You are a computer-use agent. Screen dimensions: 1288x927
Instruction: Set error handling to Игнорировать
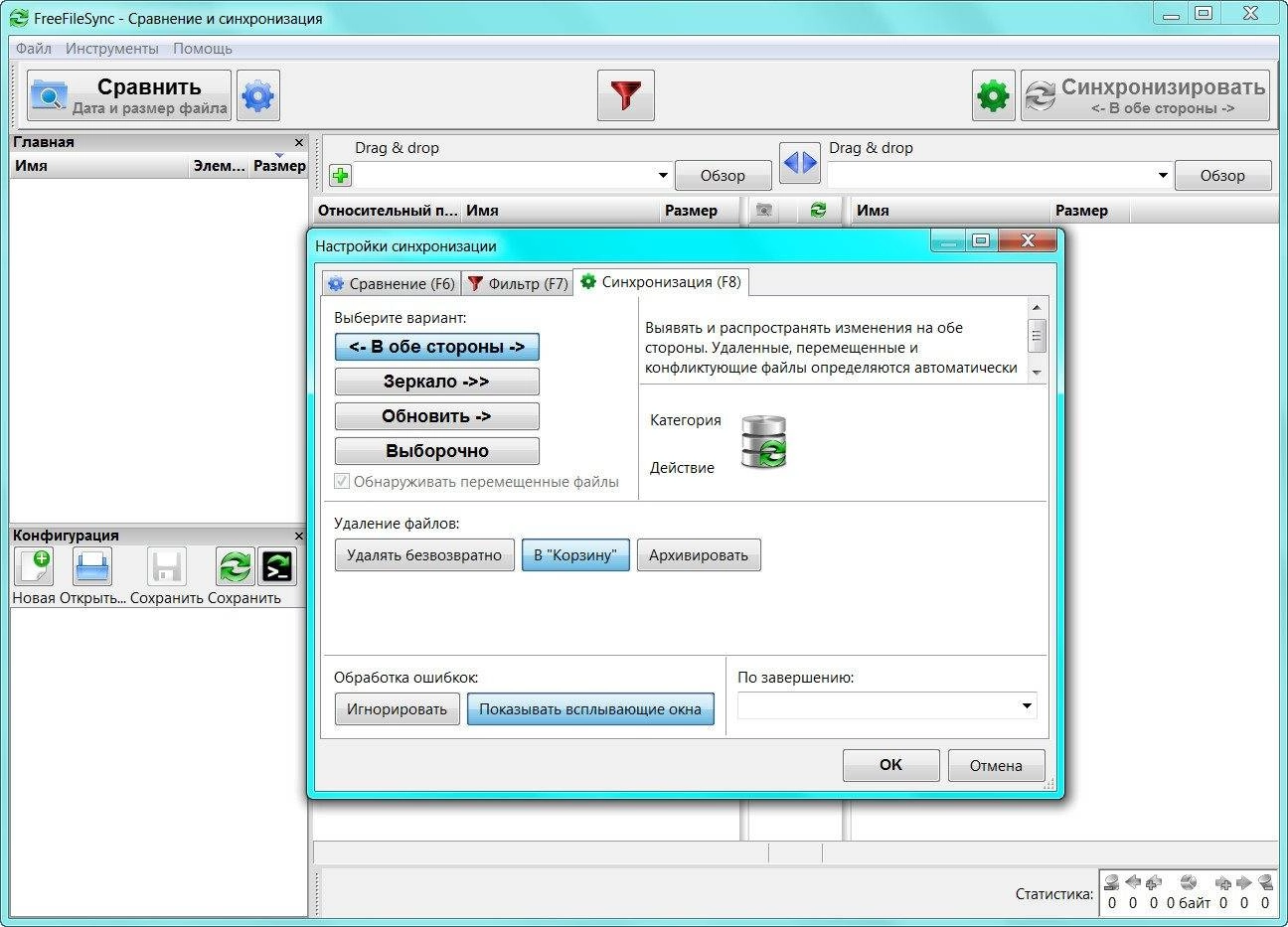click(x=397, y=709)
